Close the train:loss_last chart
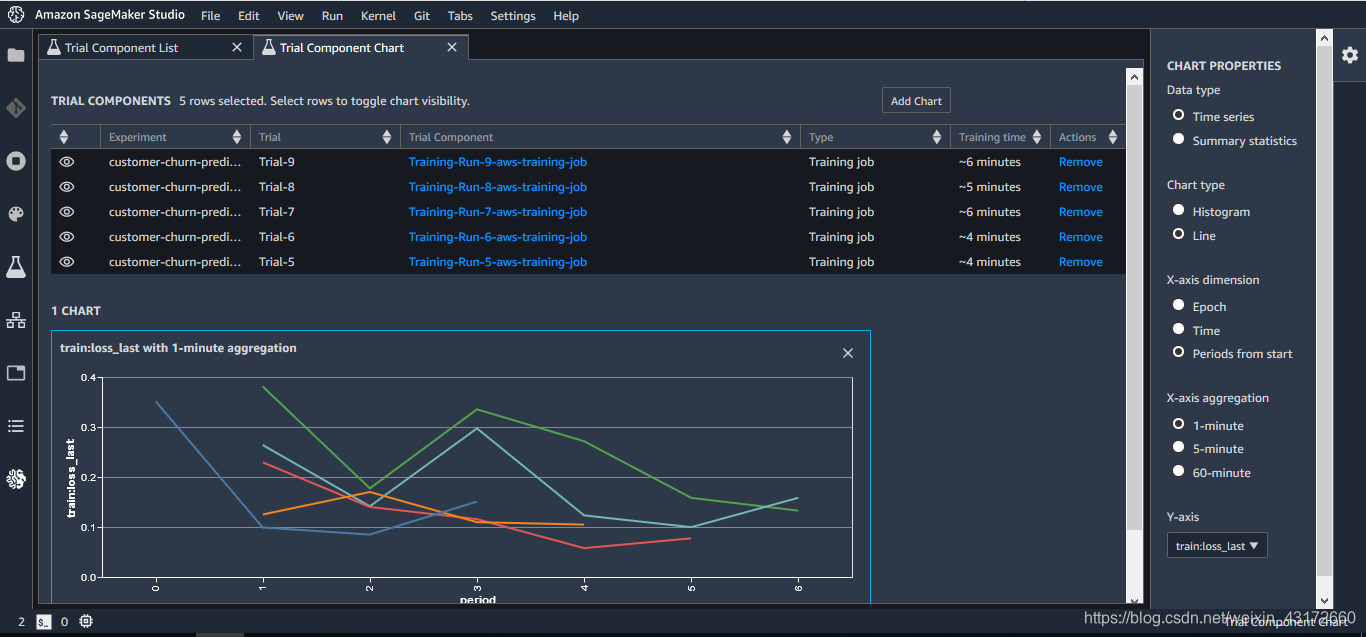This screenshot has height=637, width=1366. (848, 353)
